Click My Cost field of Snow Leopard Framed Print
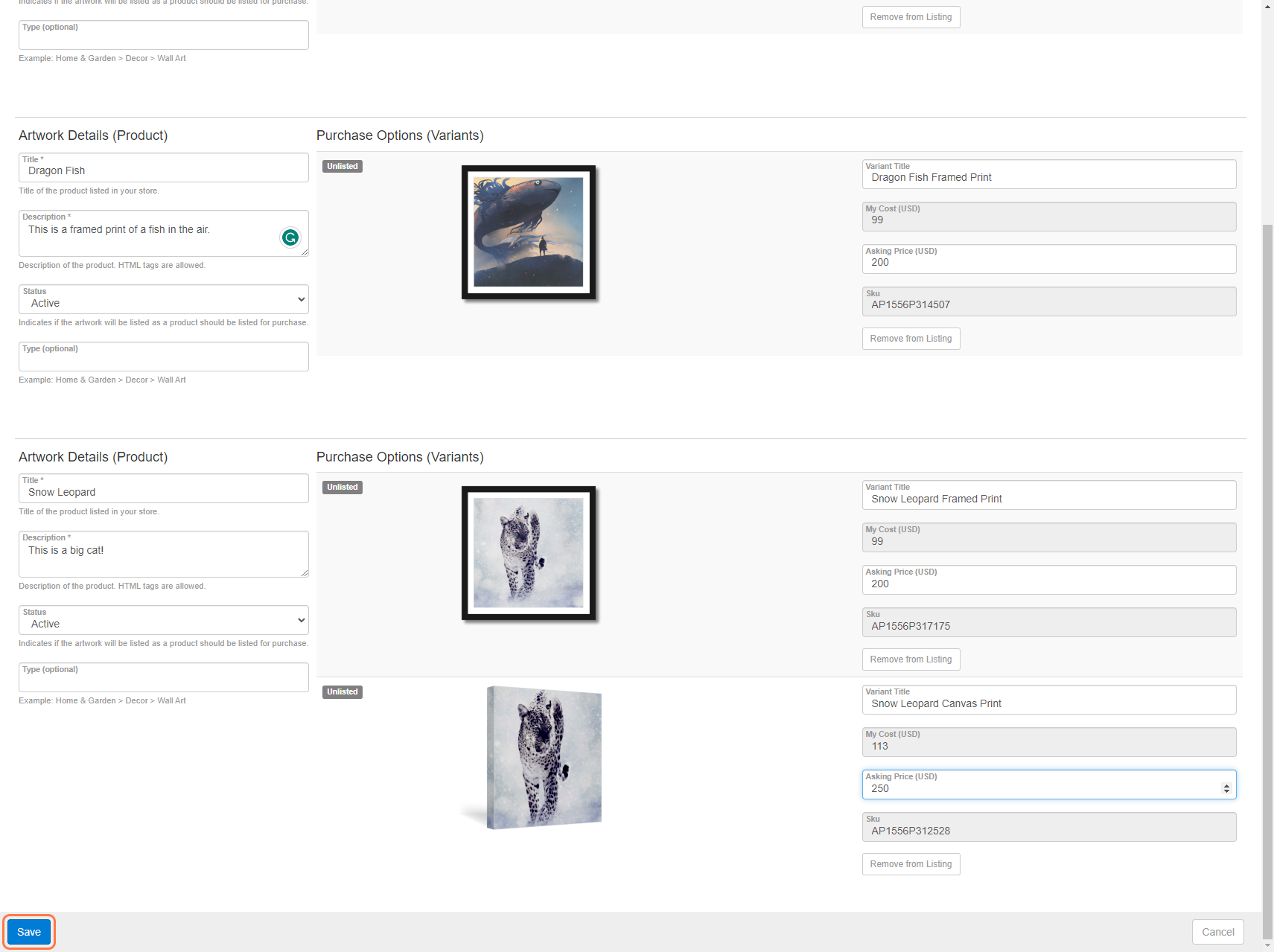Image resolution: width=1274 pixels, height=952 pixels. pyautogui.click(x=1049, y=537)
